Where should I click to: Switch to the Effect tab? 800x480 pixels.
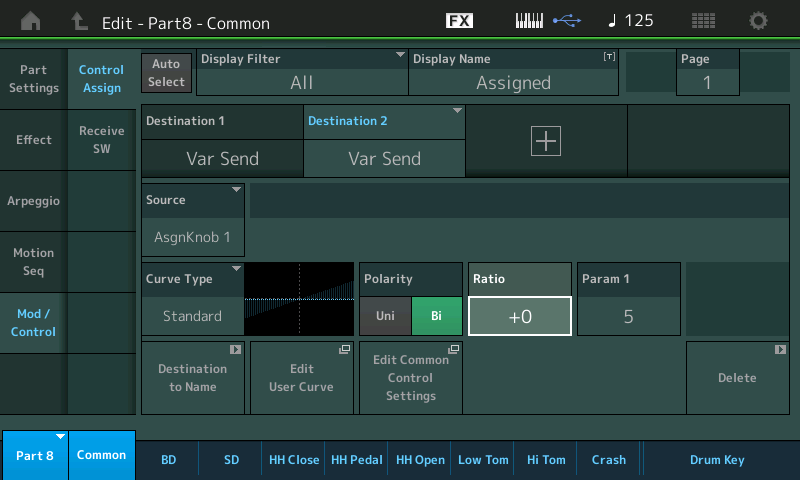tap(34, 140)
